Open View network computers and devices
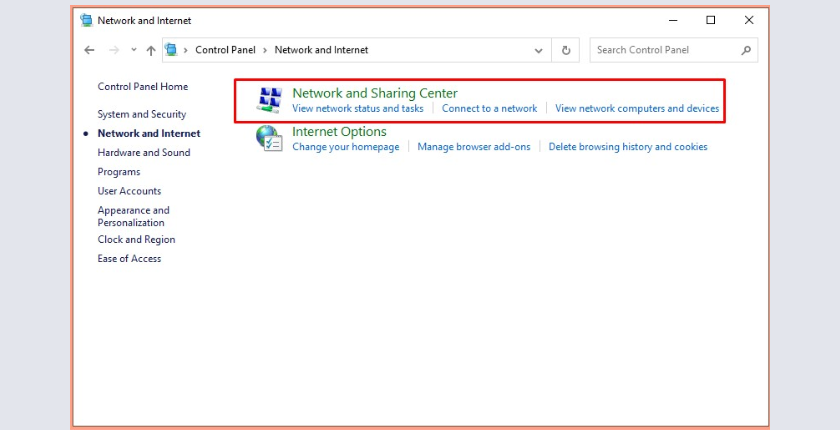Viewport: 840px width, 430px height. point(637,109)
